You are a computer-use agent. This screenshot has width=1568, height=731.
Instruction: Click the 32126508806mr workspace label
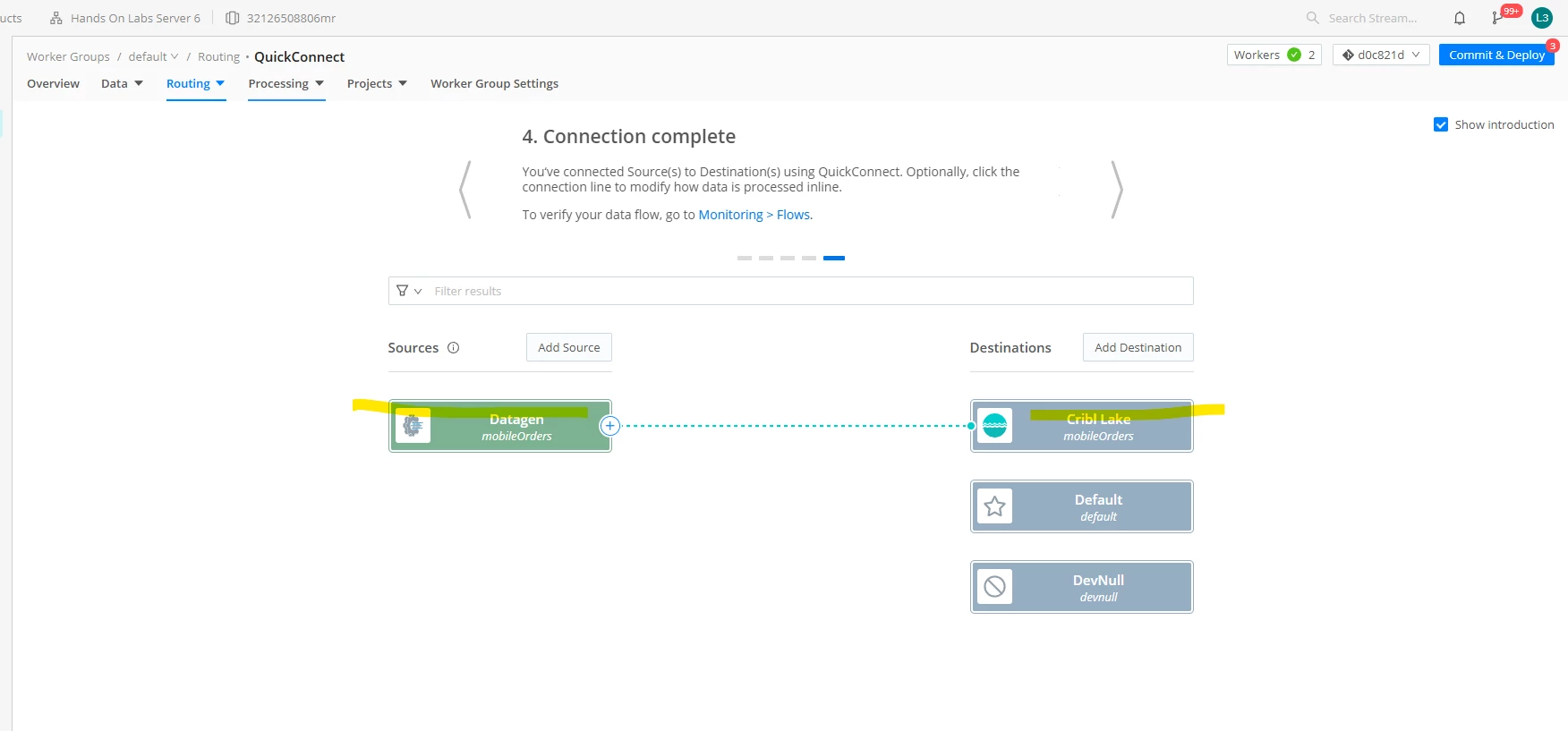[291, 18]
